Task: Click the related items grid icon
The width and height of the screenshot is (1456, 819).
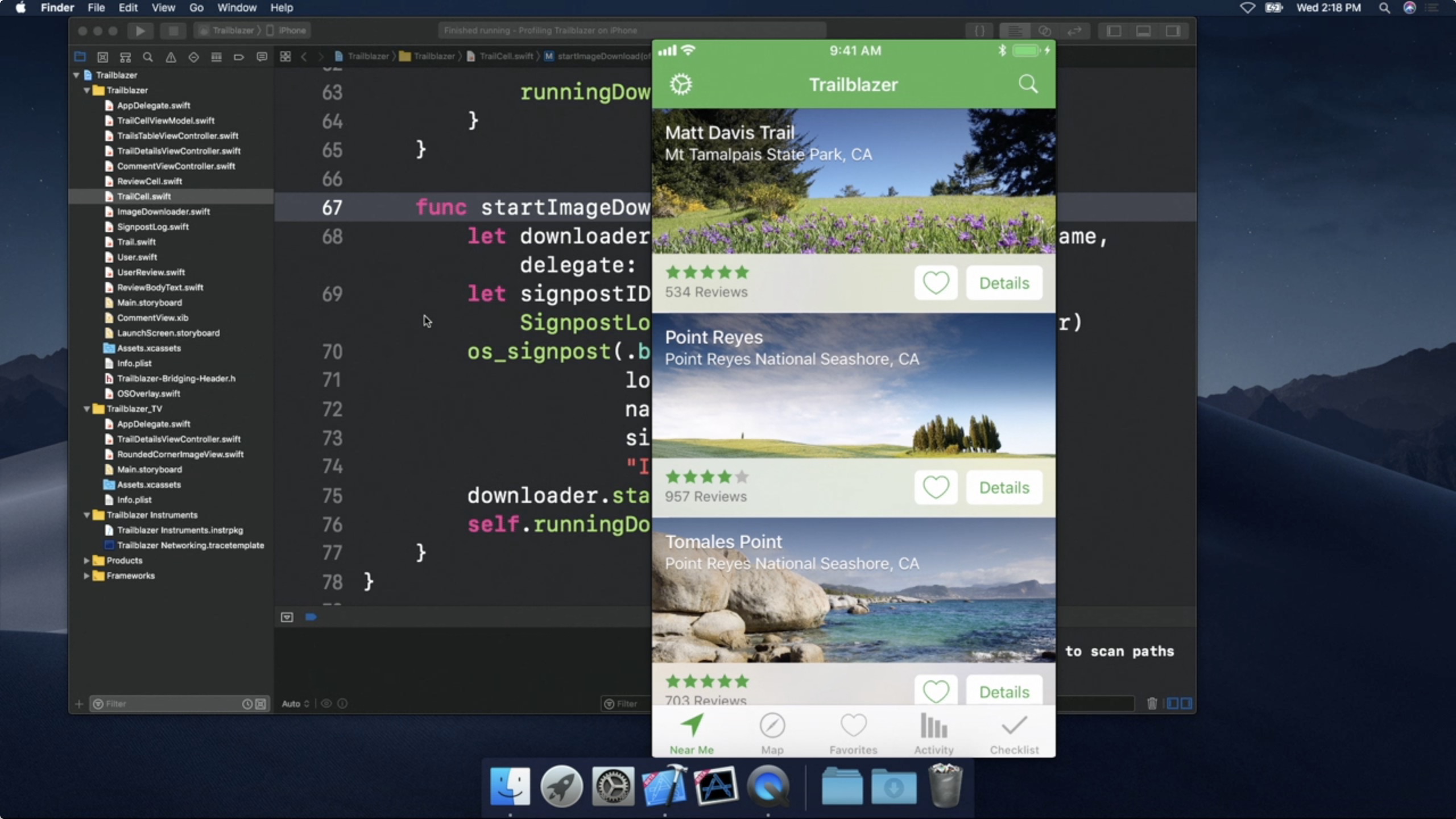Action: tap(286, 56)
